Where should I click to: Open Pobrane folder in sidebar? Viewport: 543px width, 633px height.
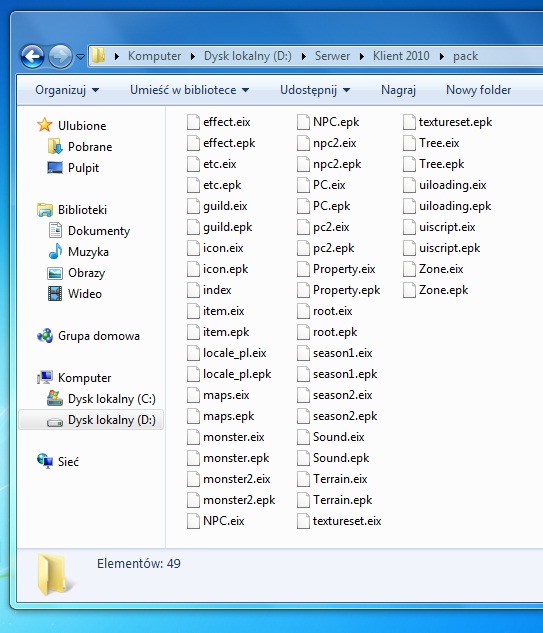(x=90, y=147)
